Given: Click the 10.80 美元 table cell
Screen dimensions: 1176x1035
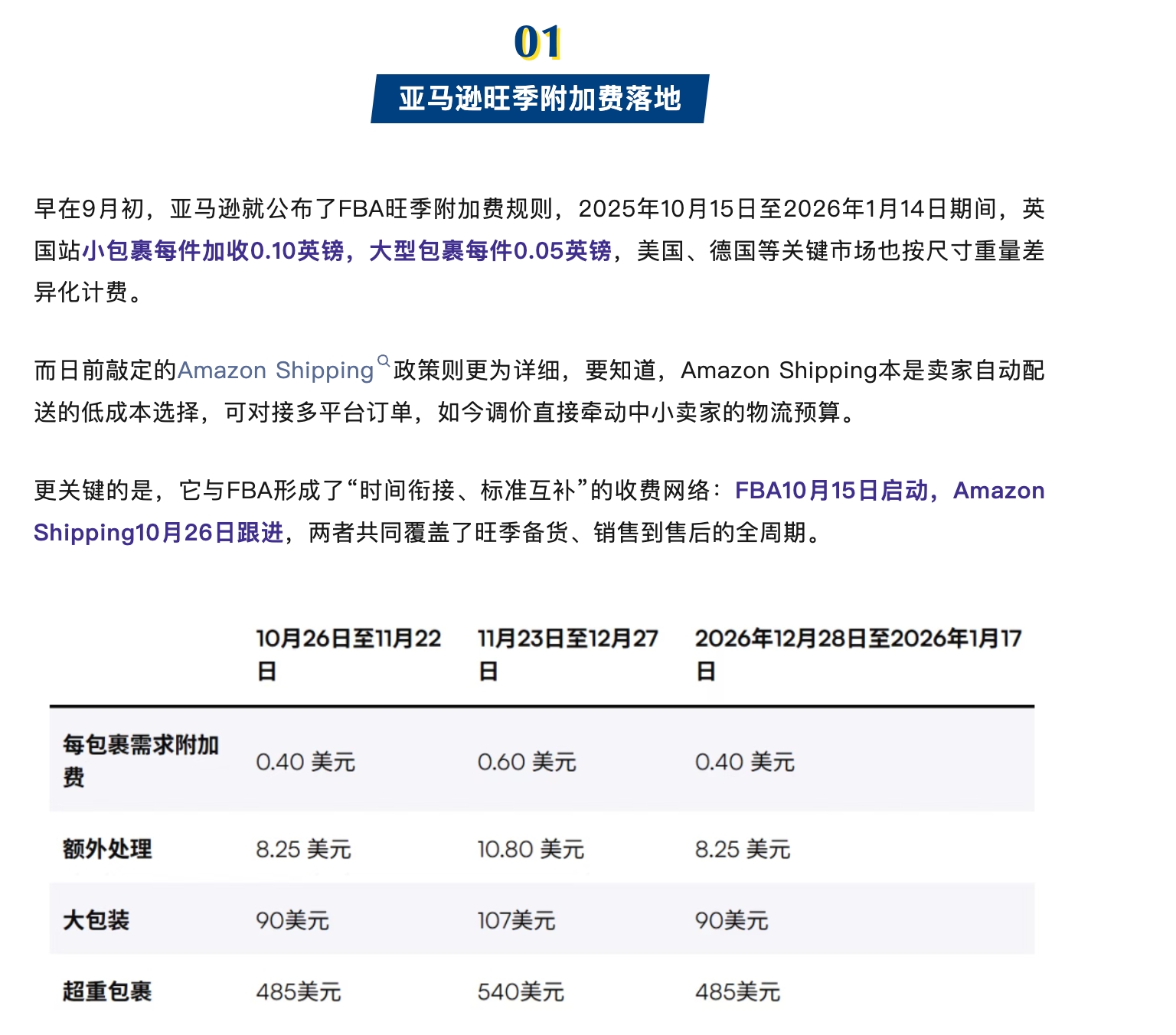Looking at the screenshot, I should coord(531,850).
